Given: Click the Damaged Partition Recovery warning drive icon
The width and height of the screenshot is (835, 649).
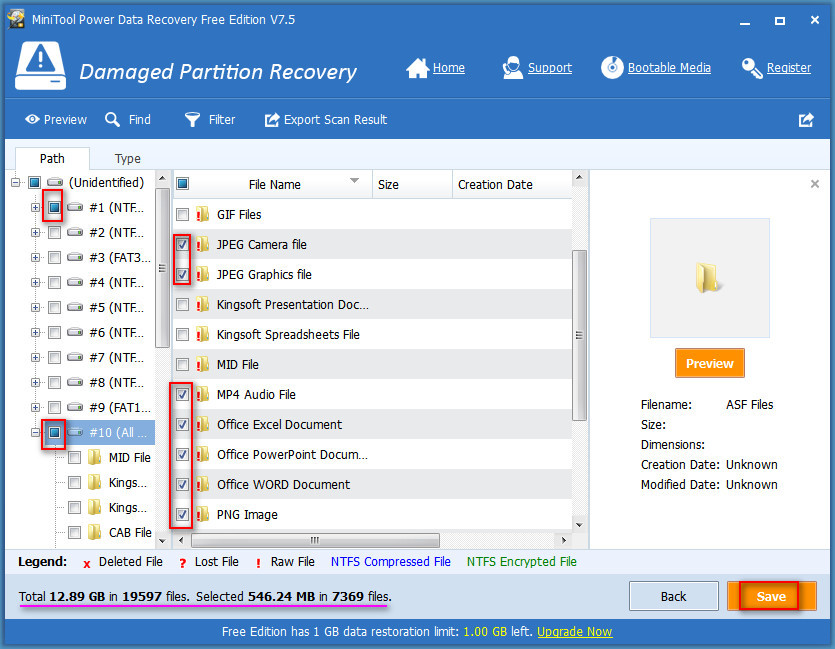Looking at the screenshot, I should click(40, 66).
